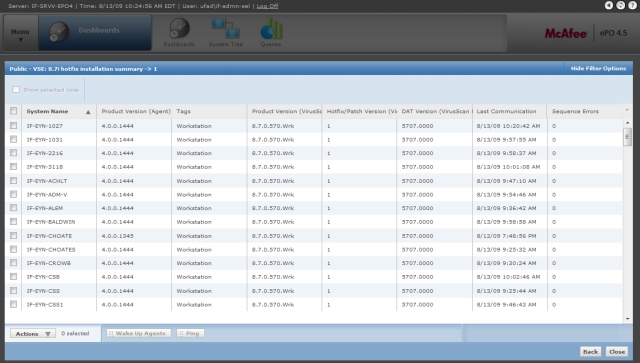Click the McAfee logo
Screen dimensions: 640x363
tap(566, 33)
